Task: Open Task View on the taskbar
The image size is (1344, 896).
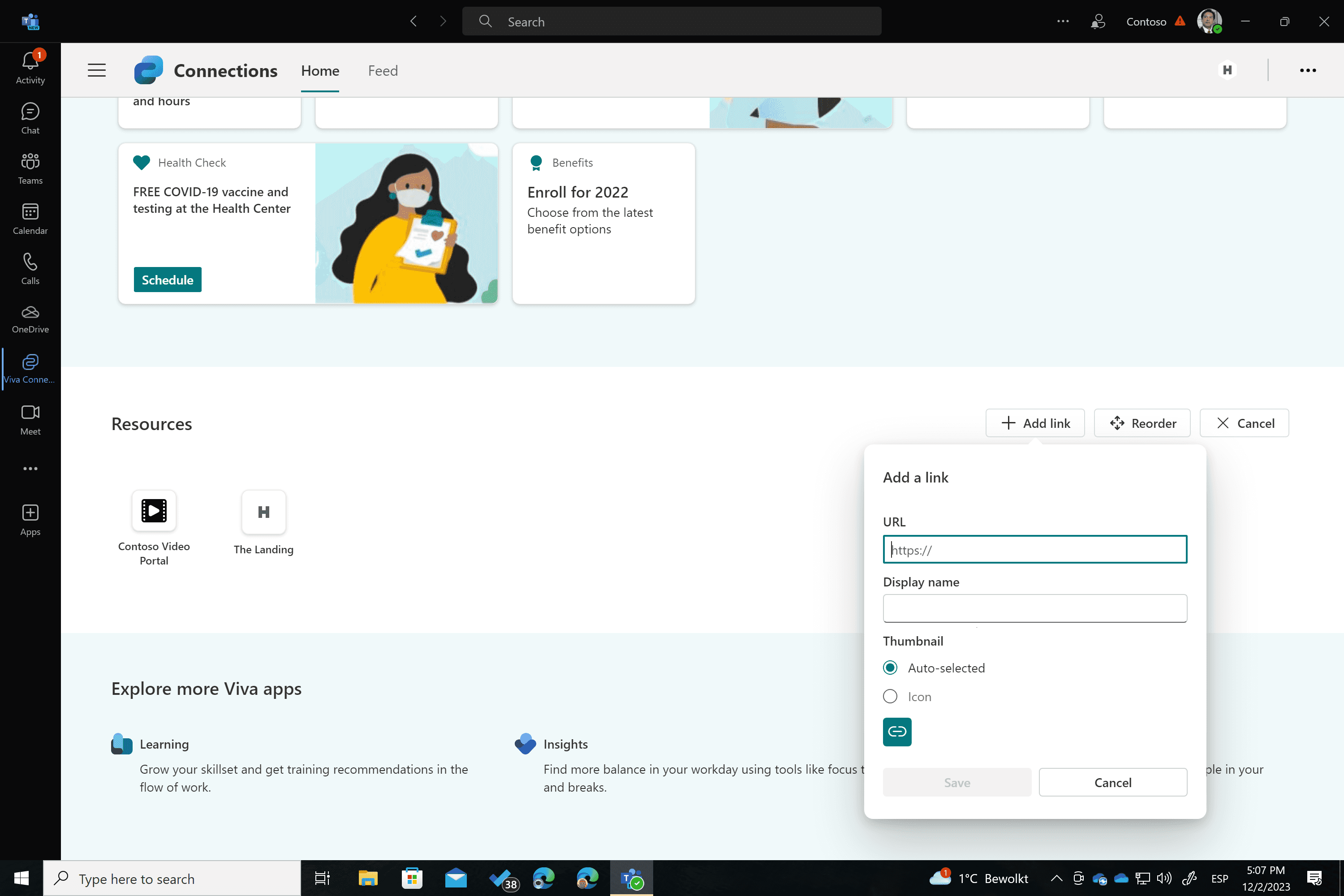Action: click(322, 878)
